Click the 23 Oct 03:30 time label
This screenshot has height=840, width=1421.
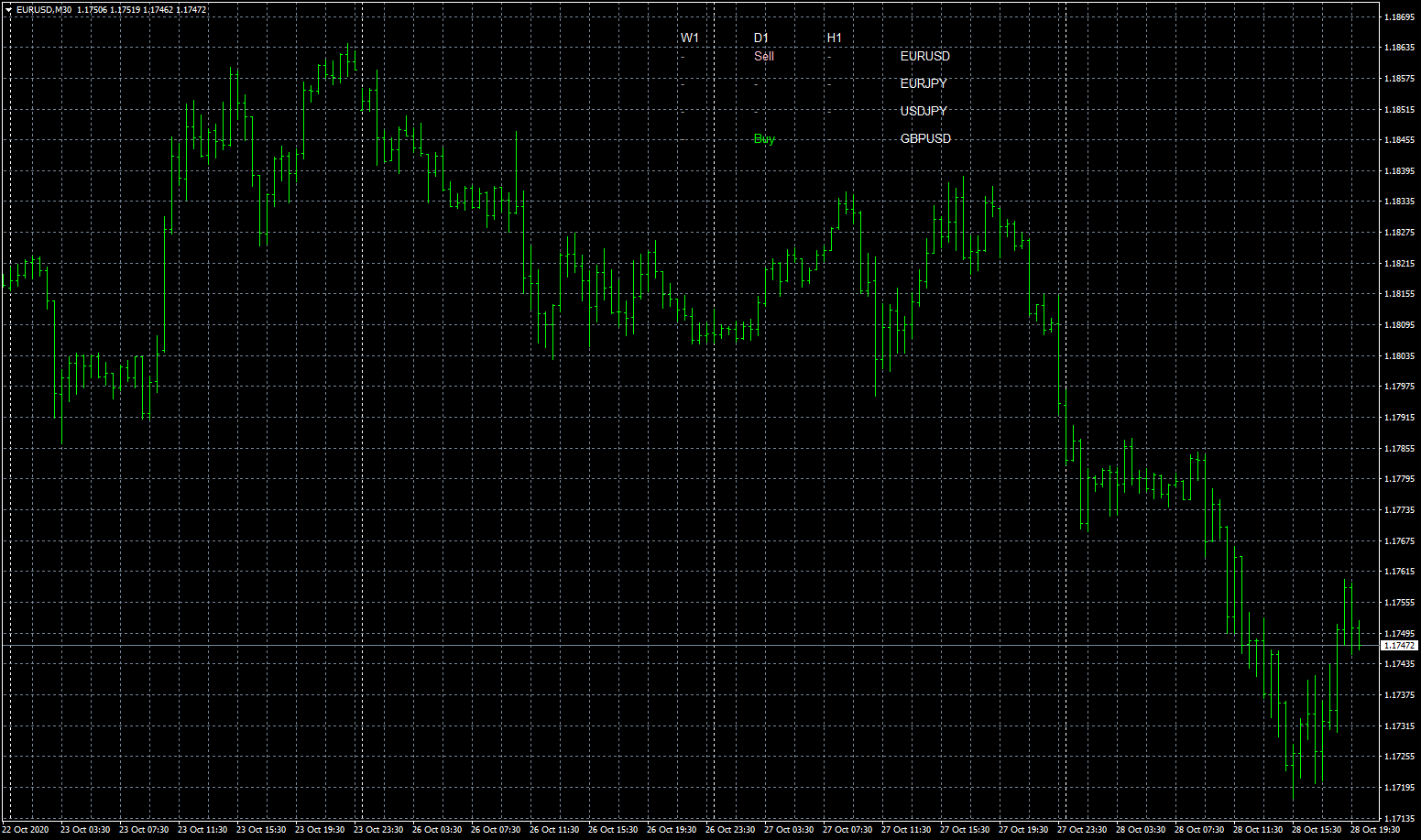85,830
